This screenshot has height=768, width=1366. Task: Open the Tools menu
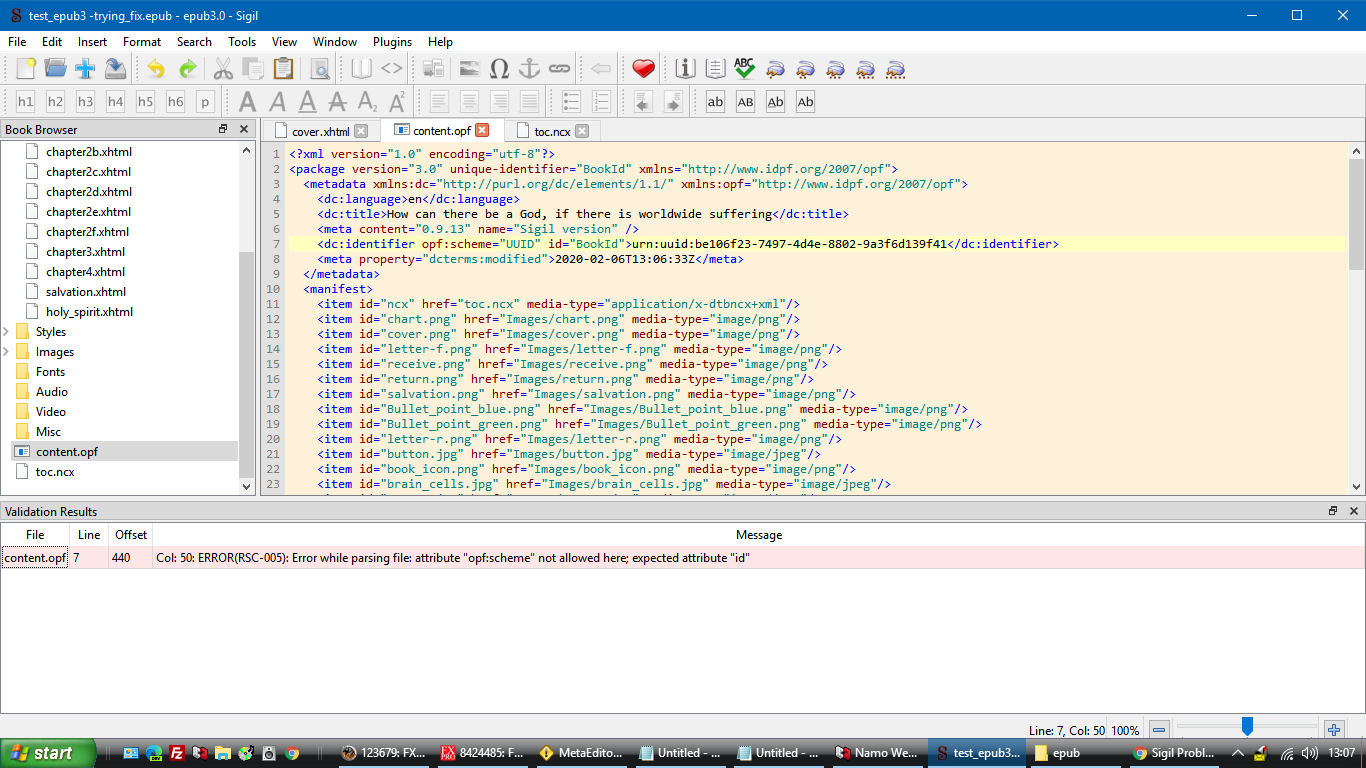[x=242, y=42]
